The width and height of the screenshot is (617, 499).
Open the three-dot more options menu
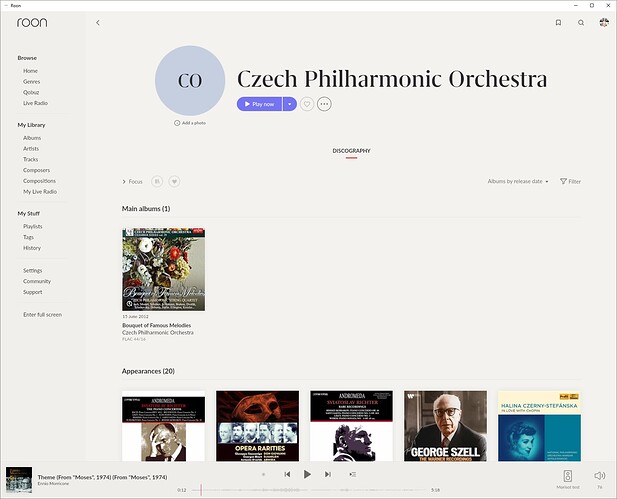tap(324, 104)
